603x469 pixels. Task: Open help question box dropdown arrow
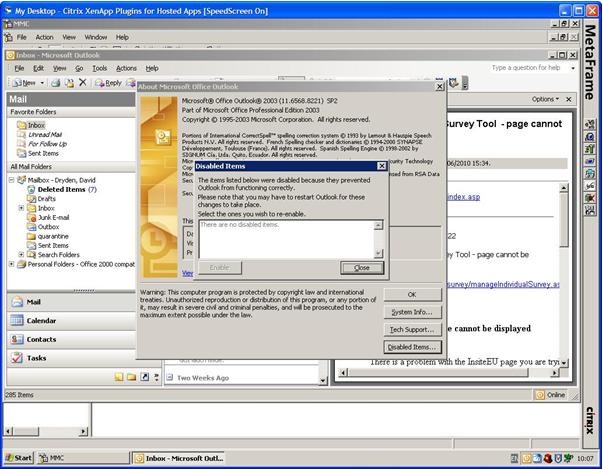(573, 68)
